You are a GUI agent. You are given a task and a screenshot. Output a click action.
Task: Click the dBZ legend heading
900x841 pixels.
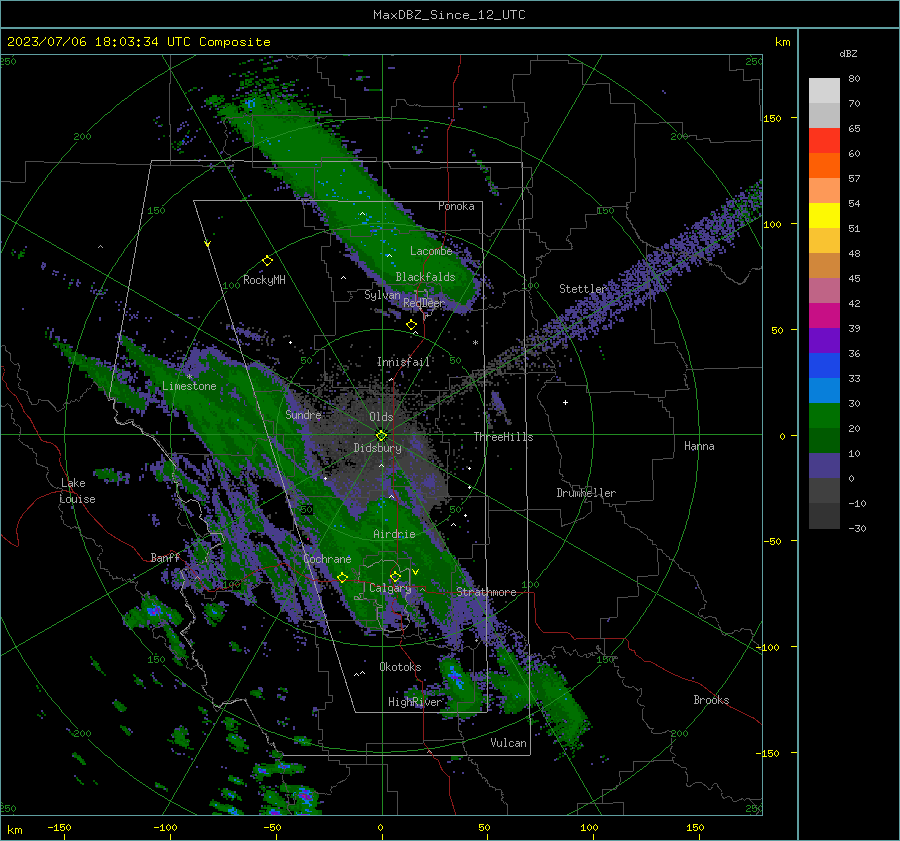pos(848,53)
